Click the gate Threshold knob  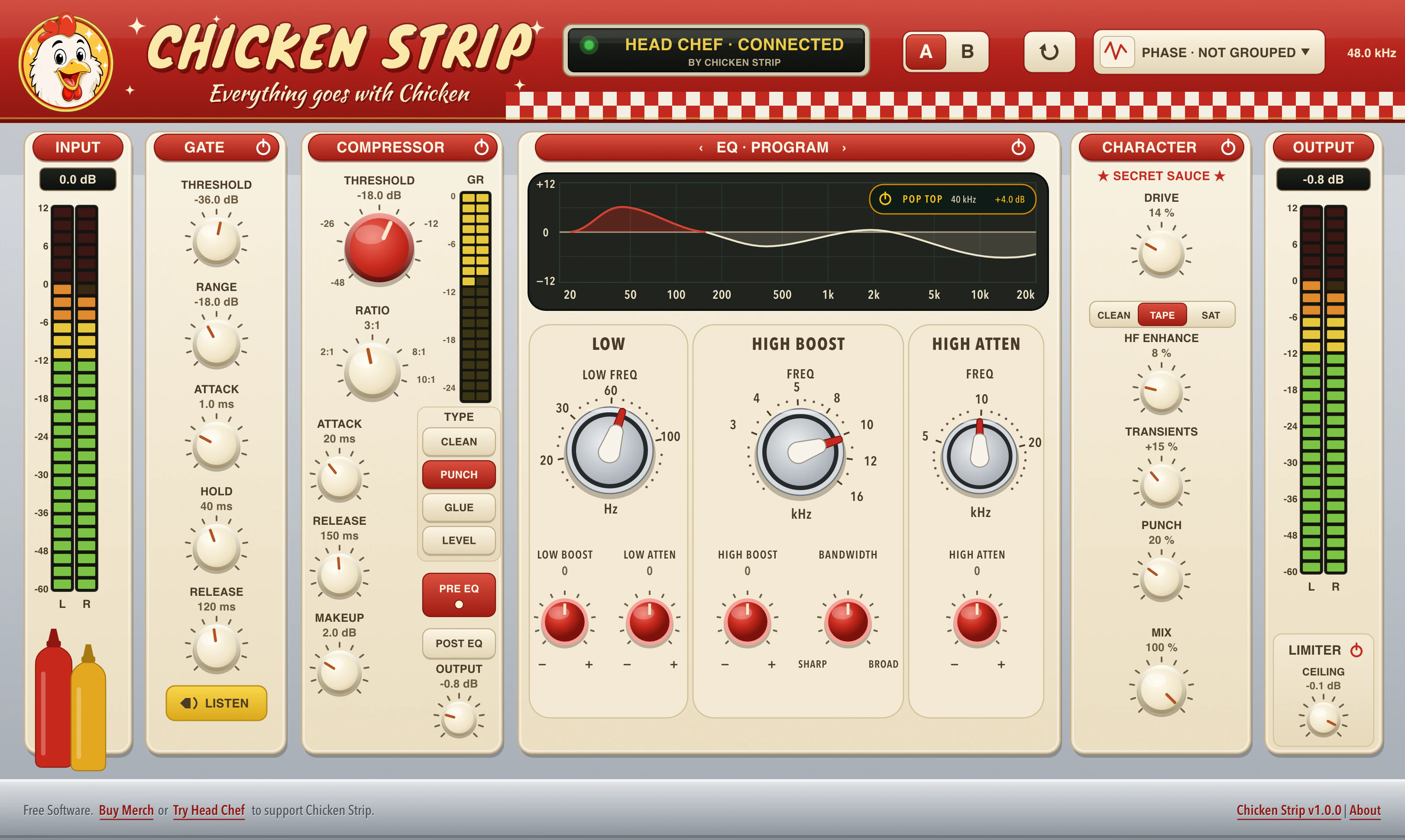coord(216,242)
